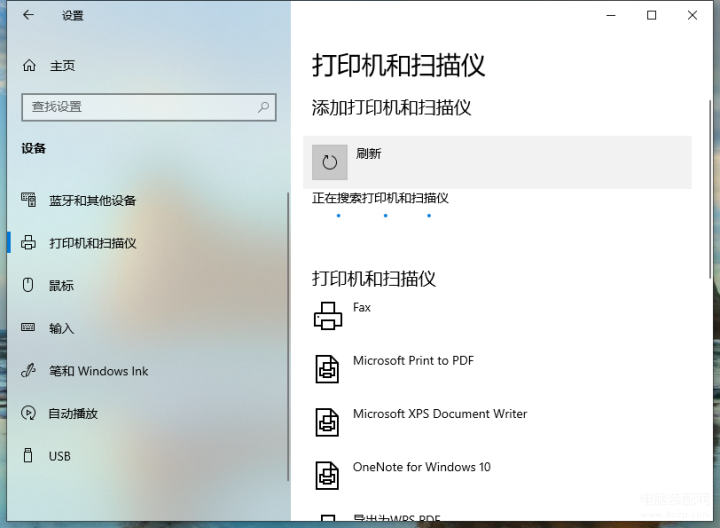Minimize the settings window
Image resolution: width=720 pixels, height=528 pixels.
611,16
